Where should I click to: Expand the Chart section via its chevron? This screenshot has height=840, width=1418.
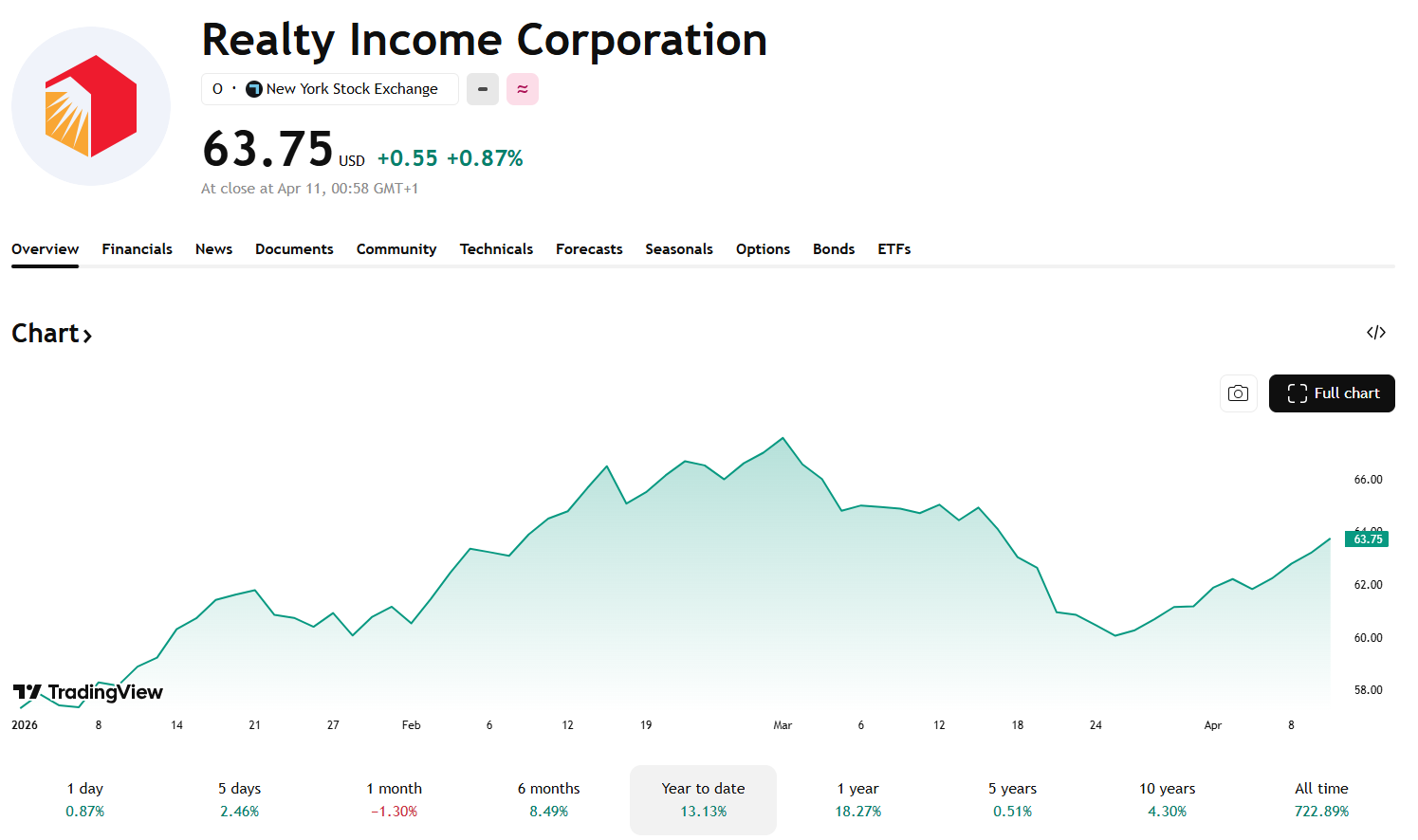point(87,336)
